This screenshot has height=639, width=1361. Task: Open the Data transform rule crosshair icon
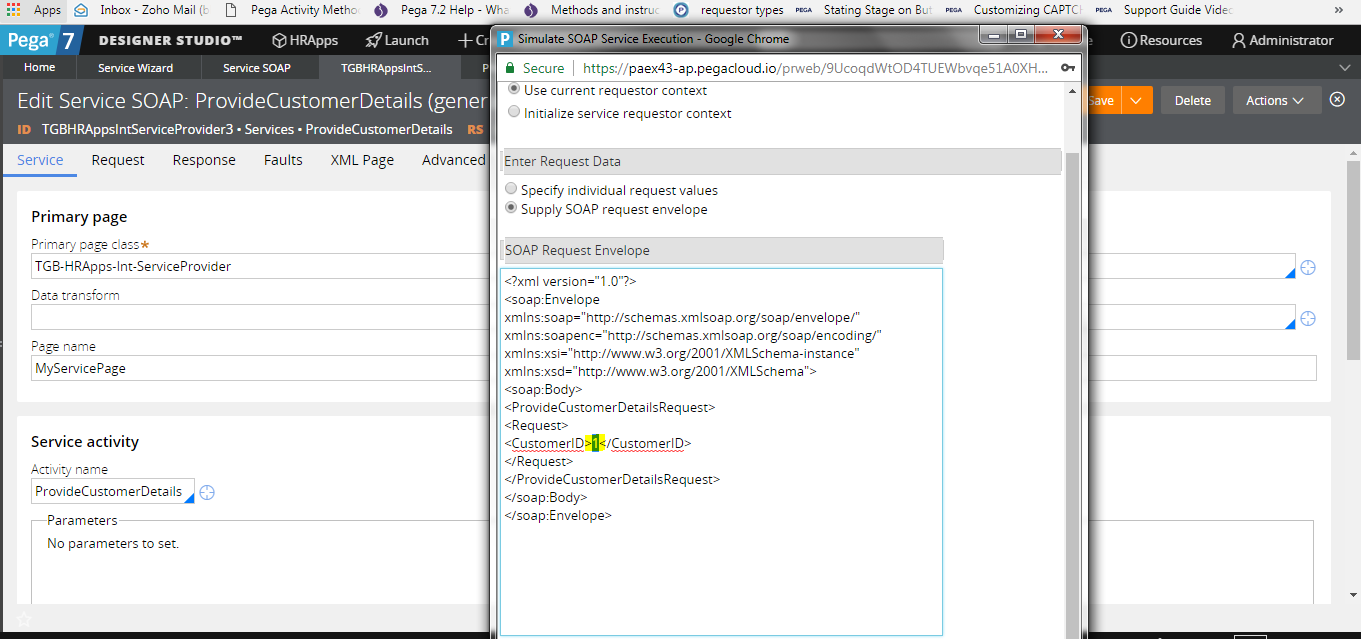point(1307,318)
